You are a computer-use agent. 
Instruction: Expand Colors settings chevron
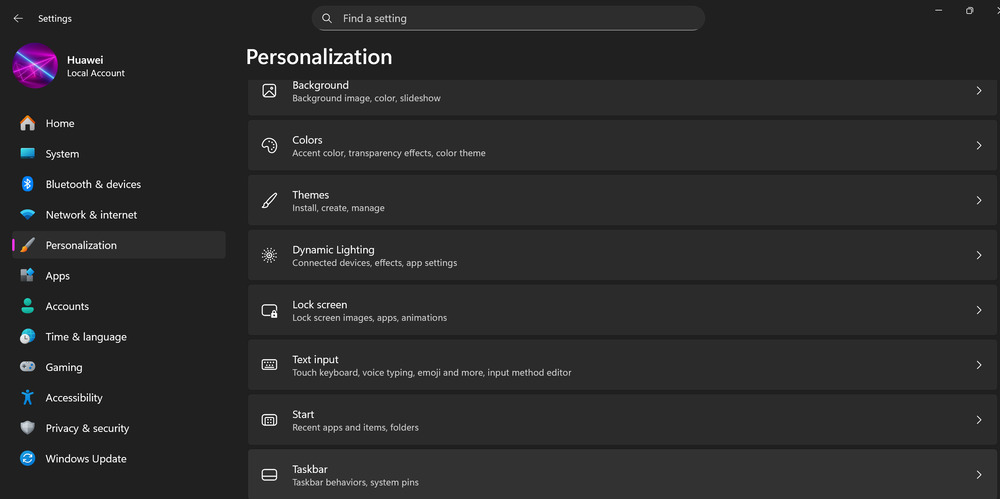(979, 145)
